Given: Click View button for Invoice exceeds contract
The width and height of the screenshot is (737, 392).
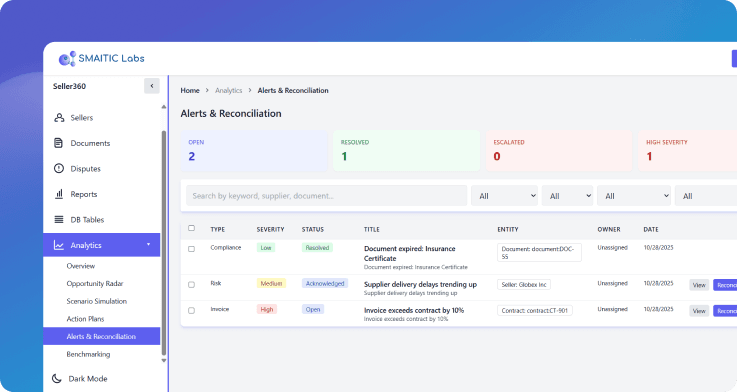Looking at the screenshot, I should [699, 311].
